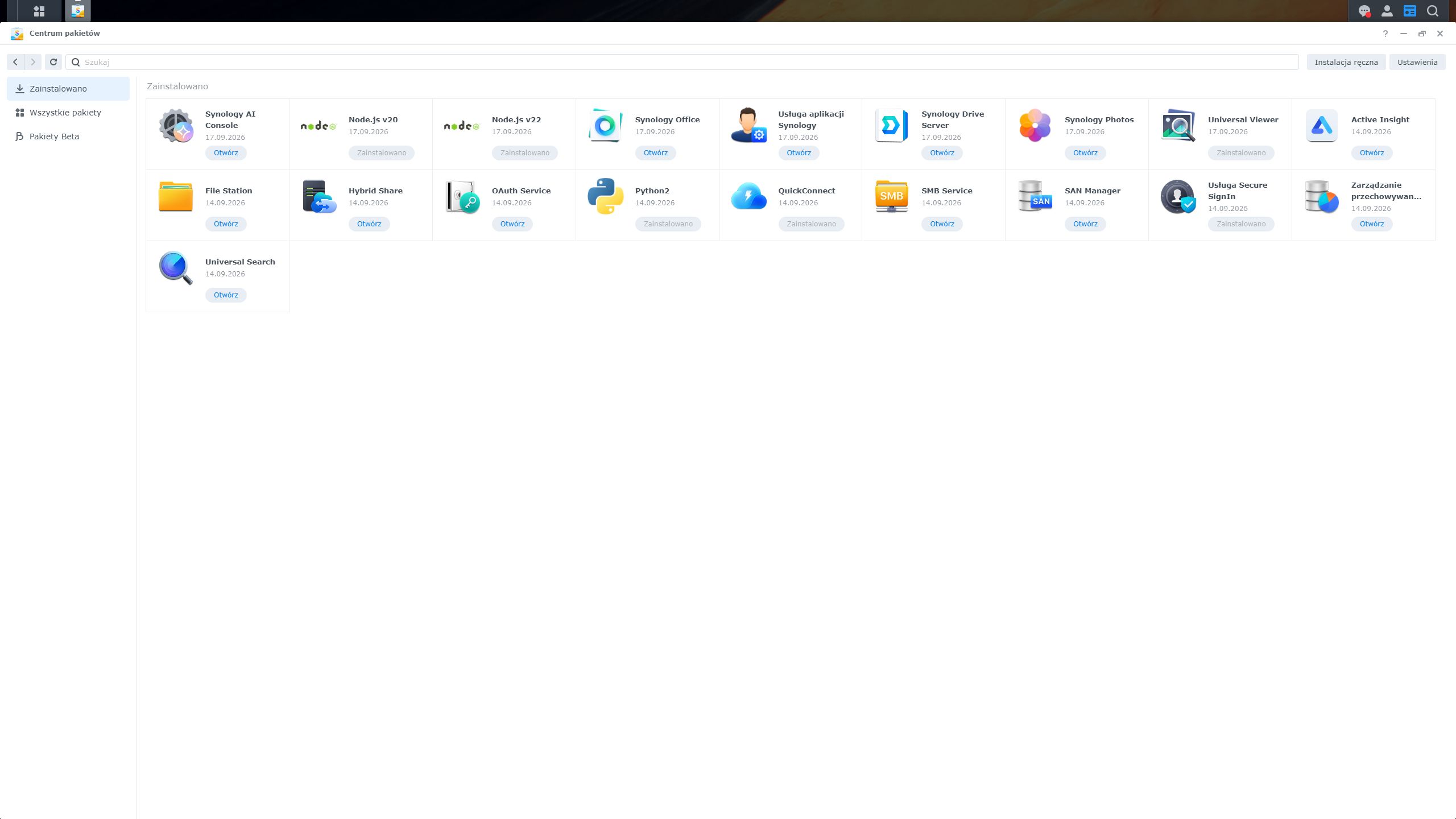Click Otwórz for Synology AI Console
The image size is (1456, 819).
[x=226, y=153]
